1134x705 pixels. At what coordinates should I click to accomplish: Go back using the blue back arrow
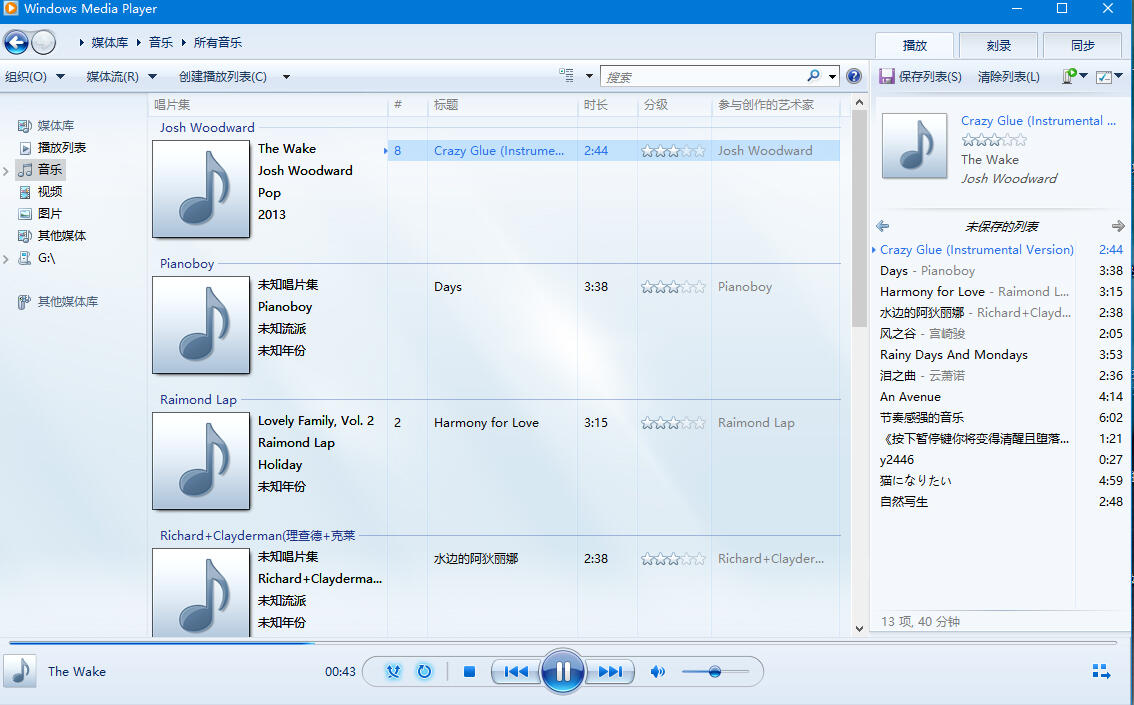[16, 43]
